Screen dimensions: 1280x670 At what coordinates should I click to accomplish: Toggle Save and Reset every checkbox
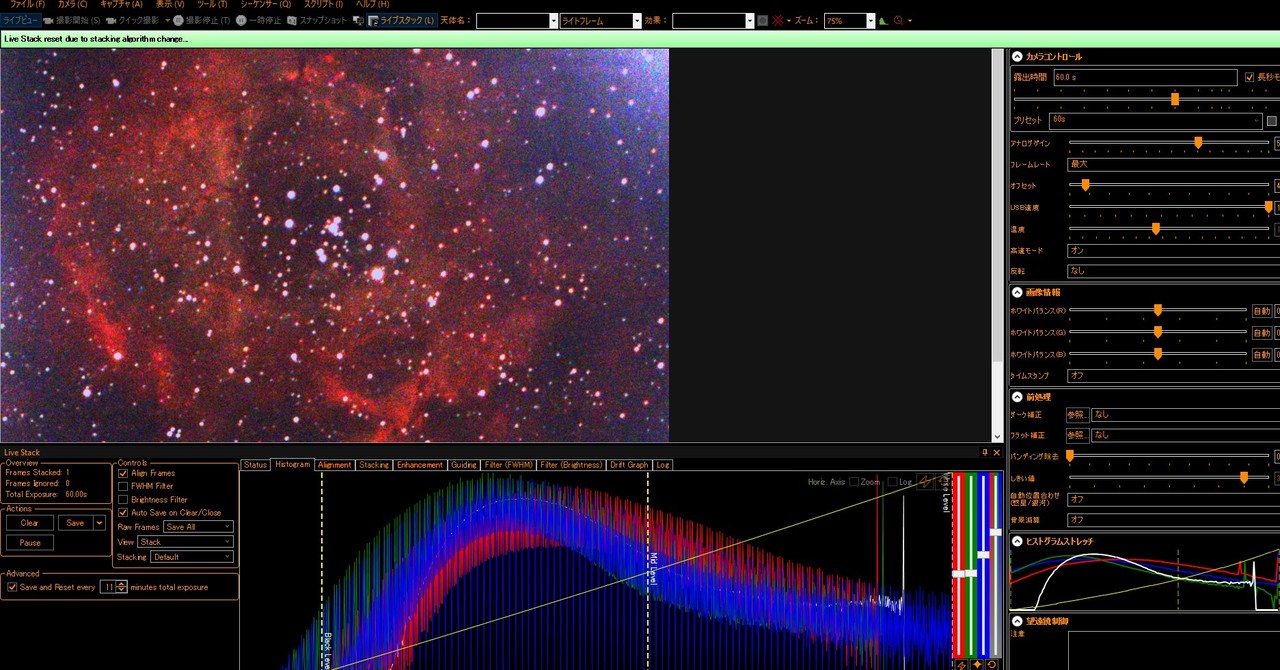[x=12, y=587]
